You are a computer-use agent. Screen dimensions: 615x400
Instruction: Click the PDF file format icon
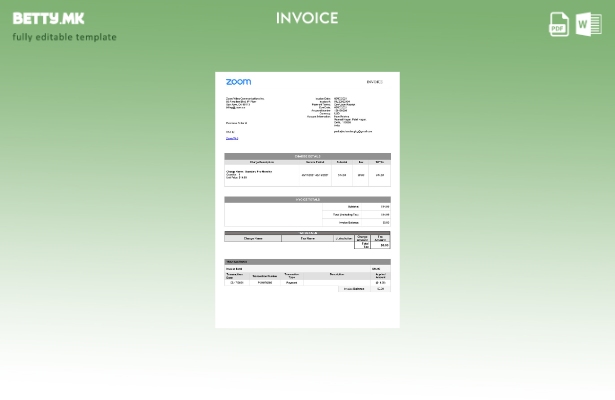click(x=559, y=24)
